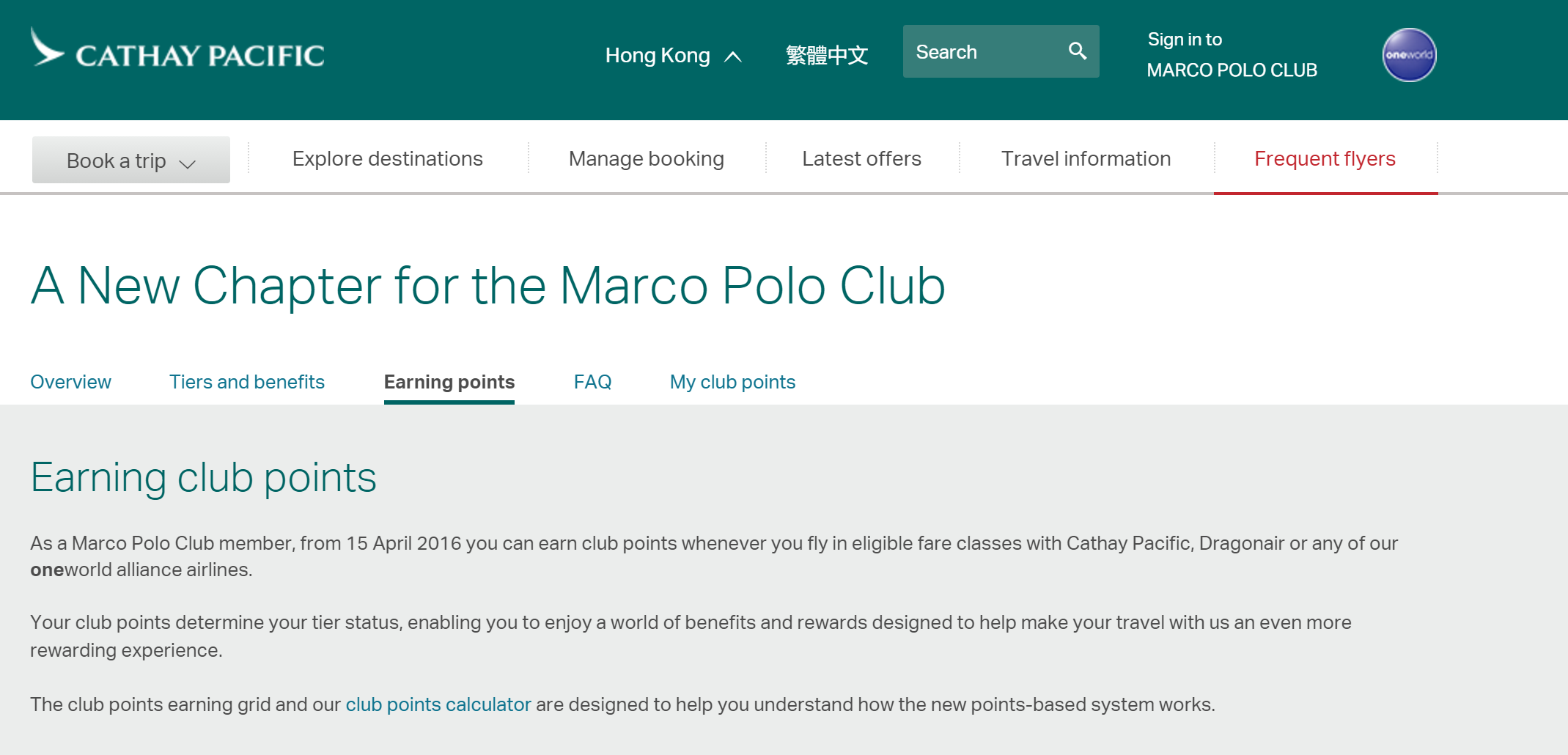Open the club points calculator link

tap(438, 704)
